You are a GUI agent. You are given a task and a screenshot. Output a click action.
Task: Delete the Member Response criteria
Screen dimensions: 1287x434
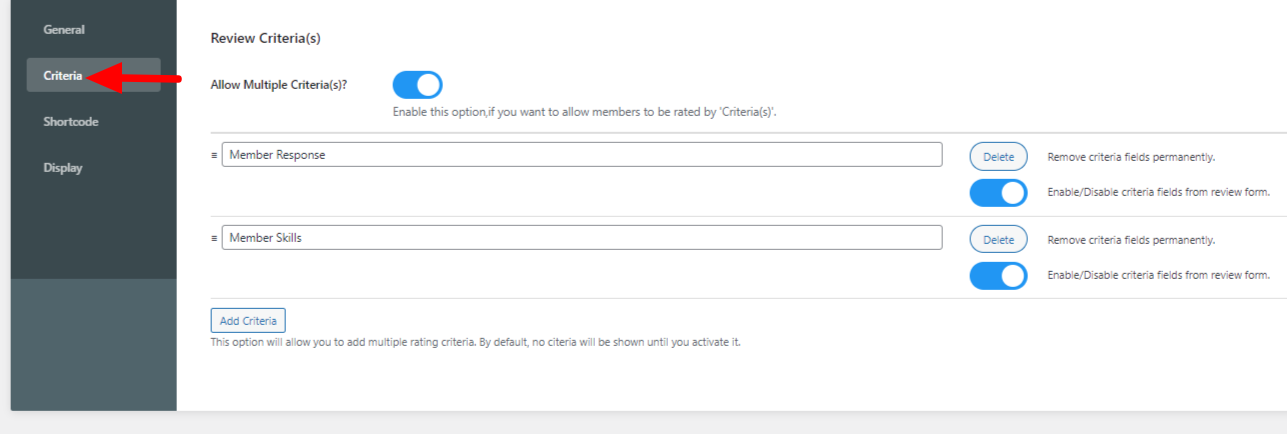[998, 157]
